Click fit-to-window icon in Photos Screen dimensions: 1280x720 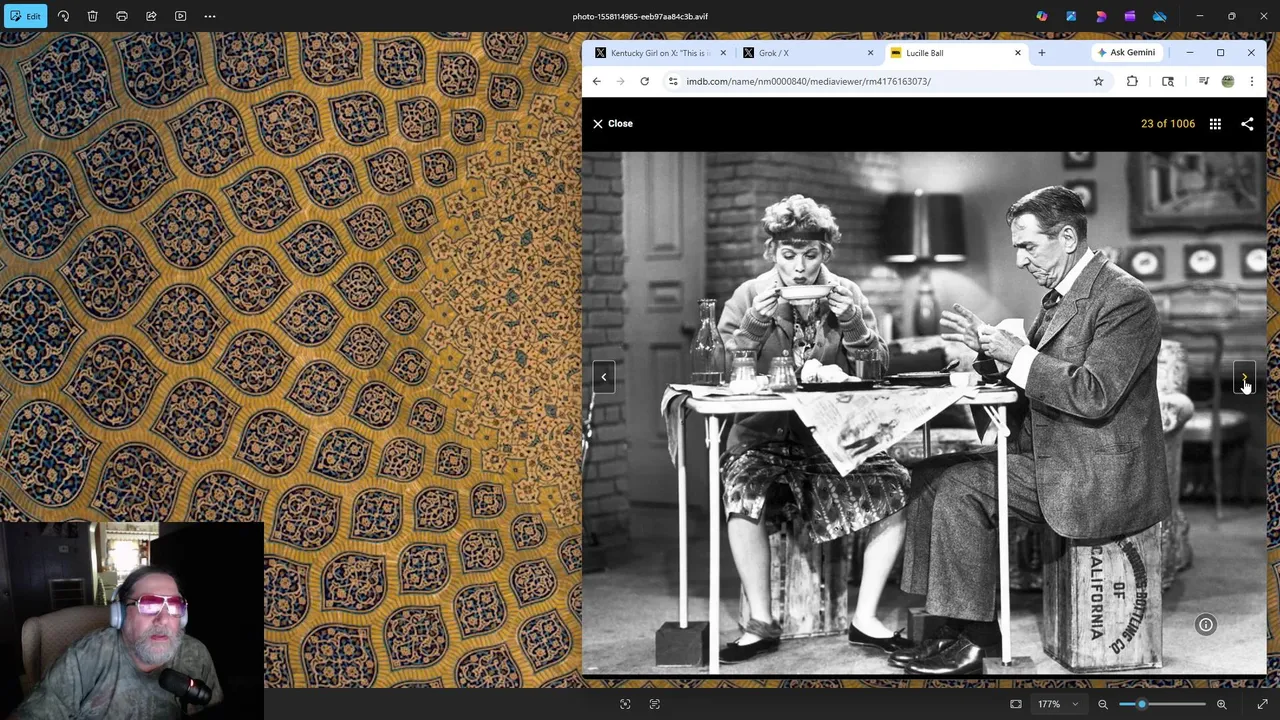(x=1016, y=704)
